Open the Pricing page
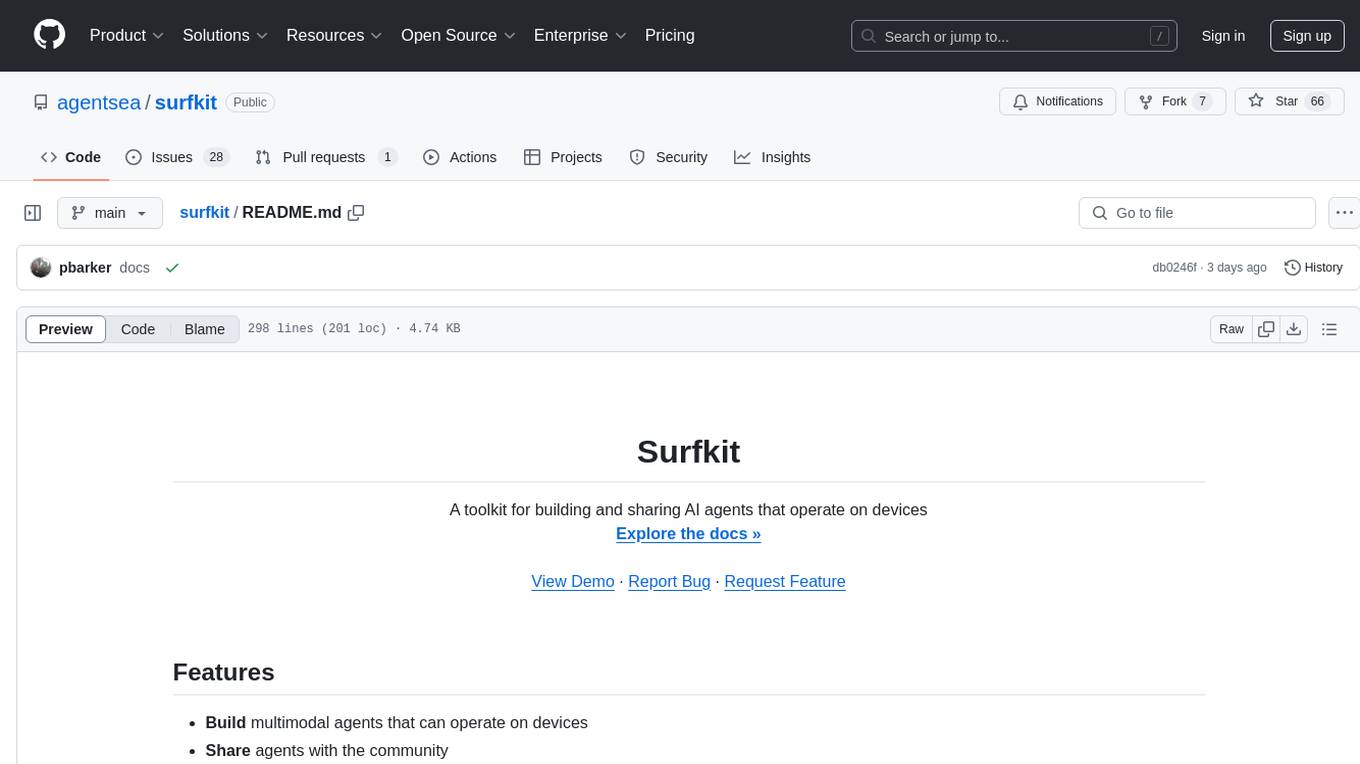Screen dimensions: 1360x764 coord(670,35)
